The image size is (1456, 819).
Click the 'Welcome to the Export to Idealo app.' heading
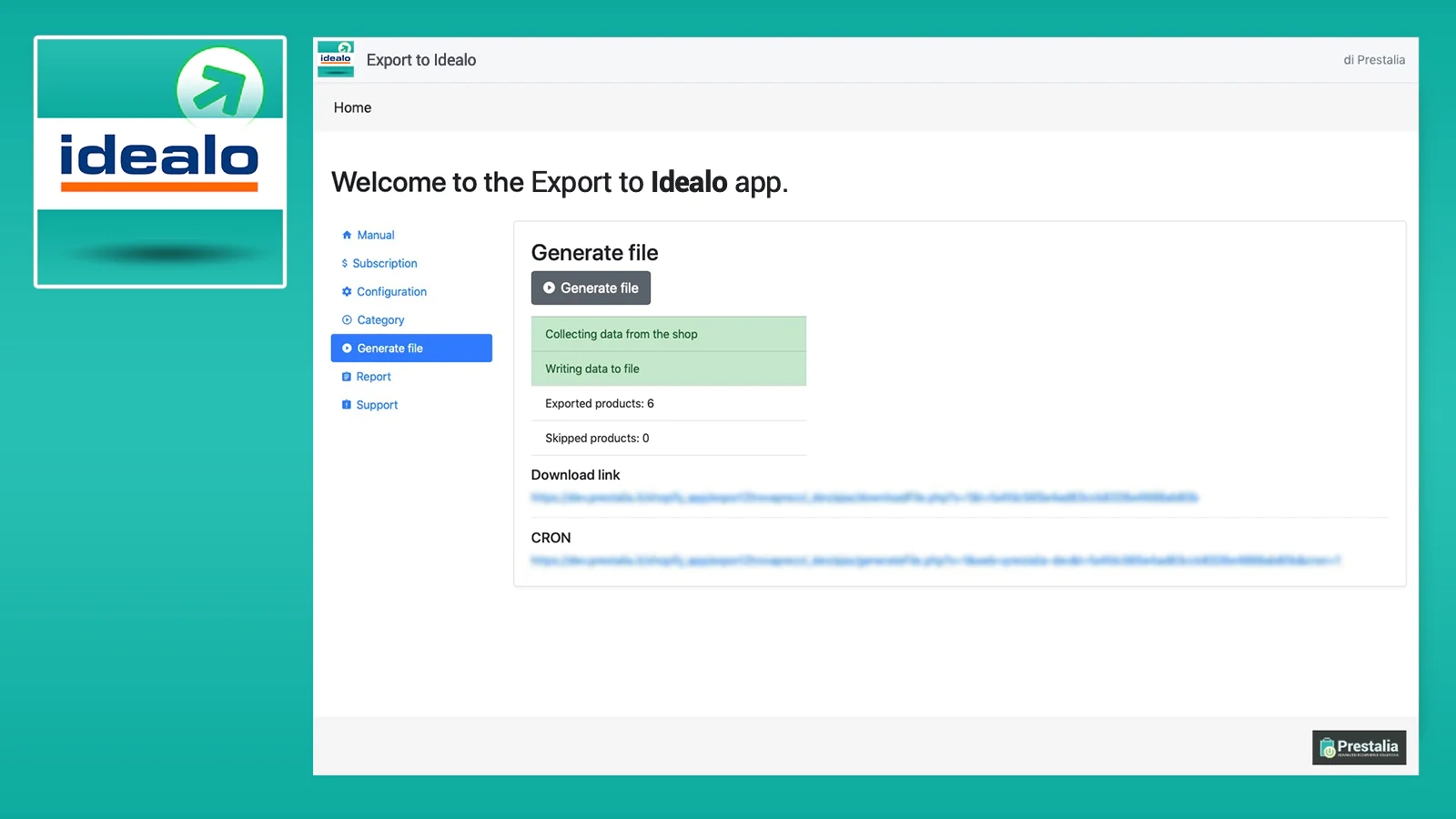[560, 182]
